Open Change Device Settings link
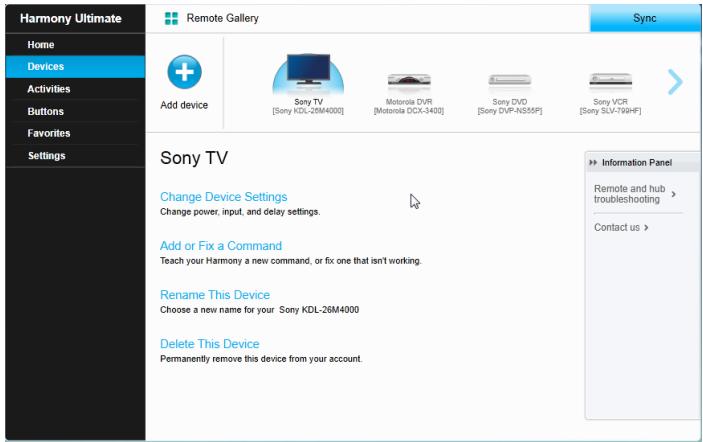 pos(223,197)
